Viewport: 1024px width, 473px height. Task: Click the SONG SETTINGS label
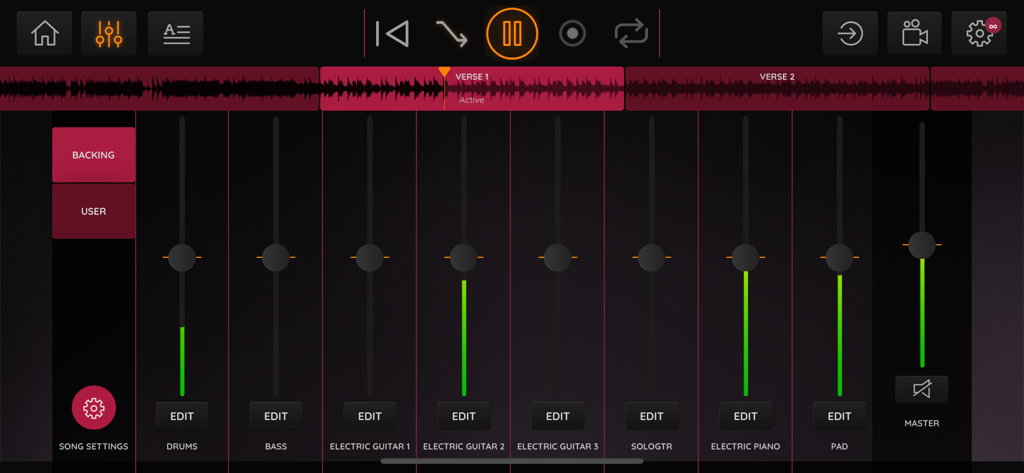click(x=93, y=447)
